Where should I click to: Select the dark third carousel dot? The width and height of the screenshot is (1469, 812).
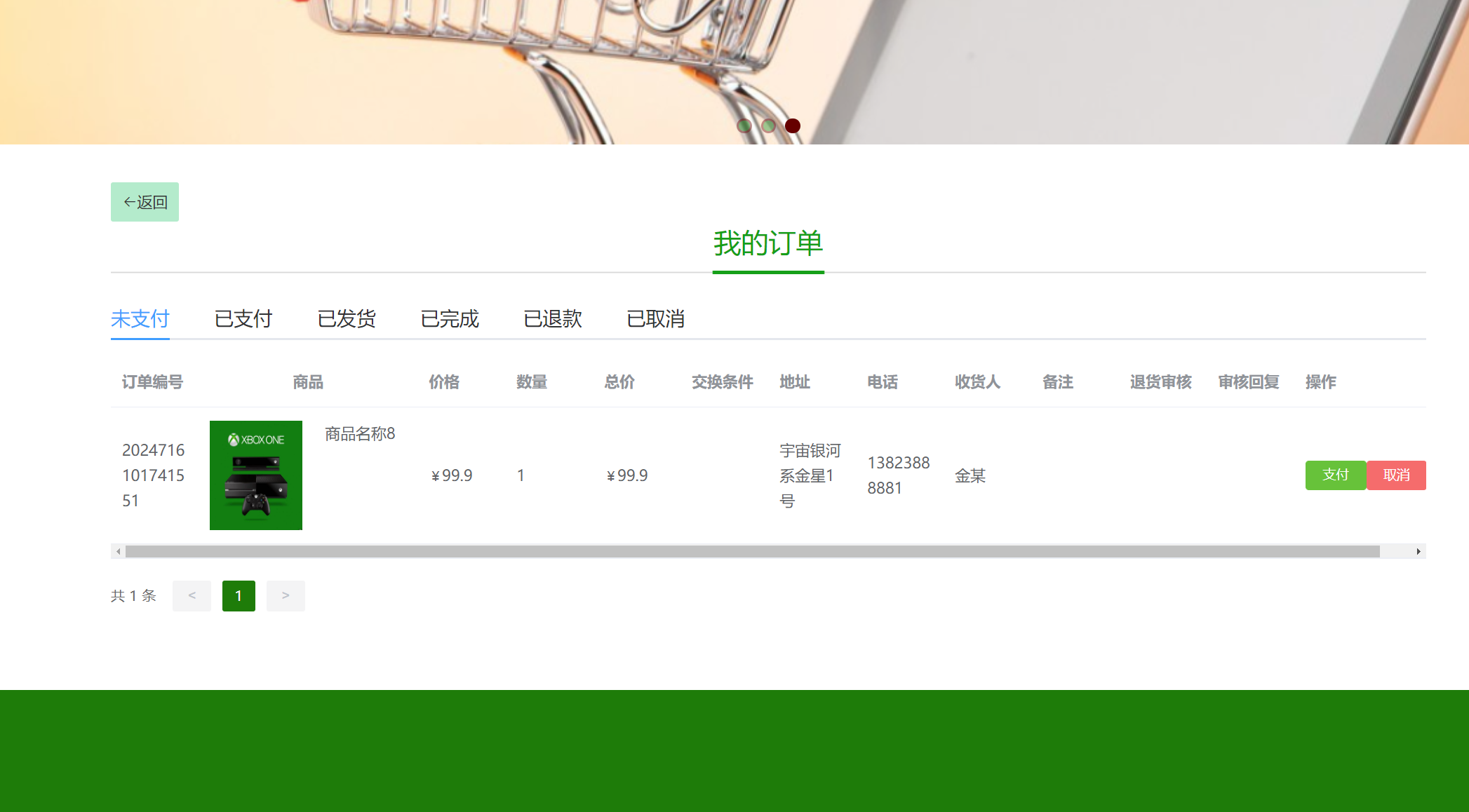[x=792, y=125]
